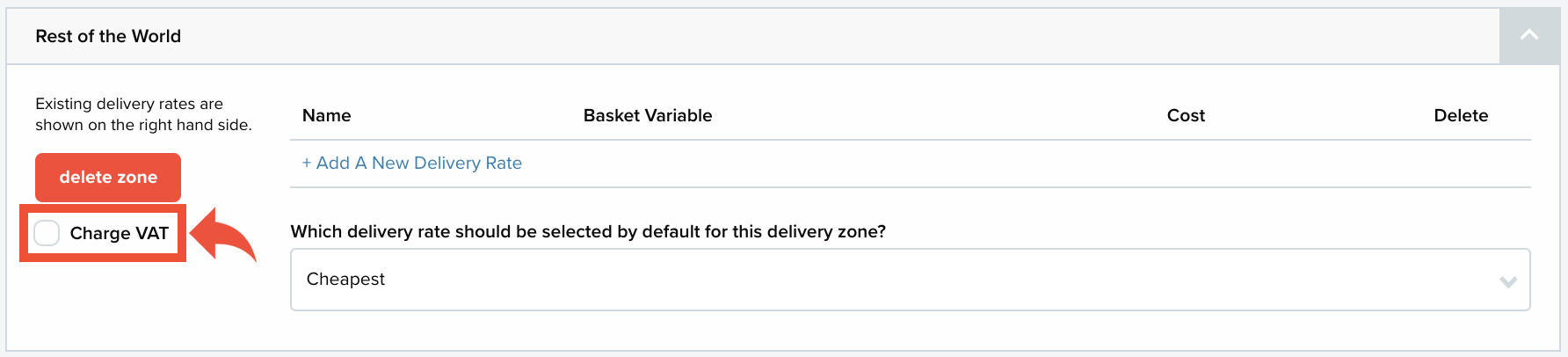Viewport: 1568px width, 357px height.
Task: Click the red highlight box around Charge VAT
Action: (x=103, y=233)
